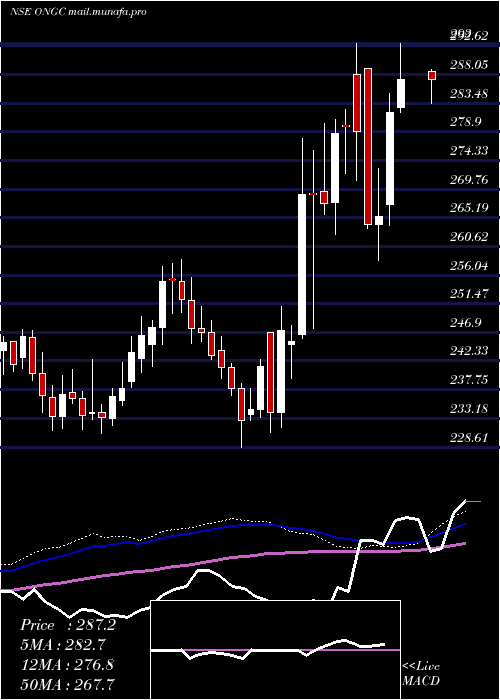
Task: Click the 278.9 price axis label
Action: tap(466, 122)
